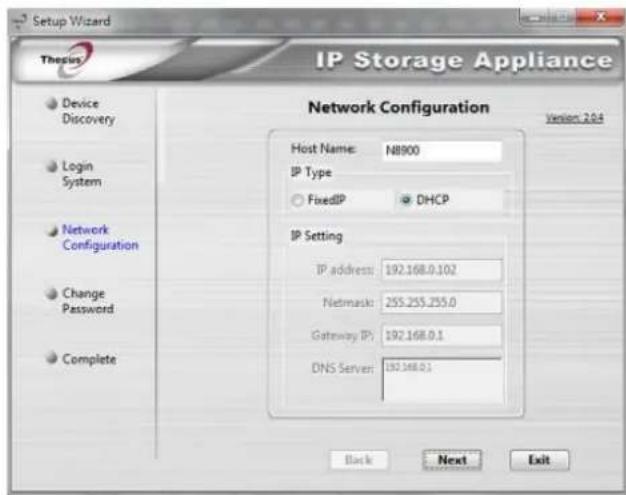The image size is (626, 495).
Task: Go to the Device Discovery step
Action: pos(88,111)
